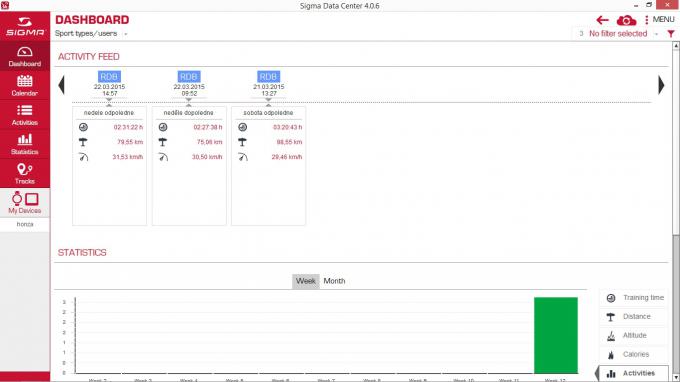This screenshot has width=680, height=382.
Task: Open Statistics from the sidebar
Action: click(x=25, y=144)
